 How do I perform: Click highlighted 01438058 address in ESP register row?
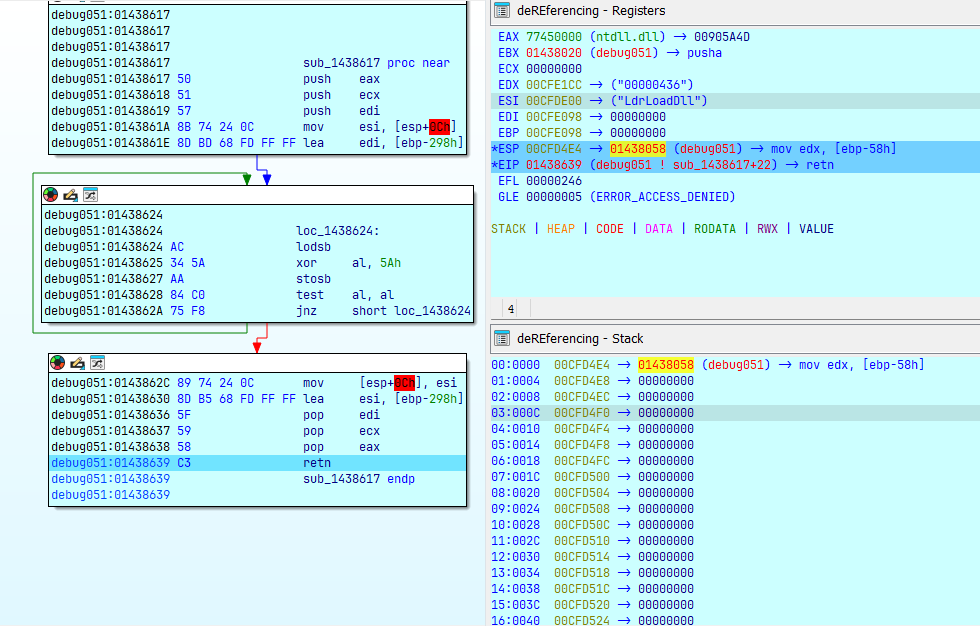(638, 149)
